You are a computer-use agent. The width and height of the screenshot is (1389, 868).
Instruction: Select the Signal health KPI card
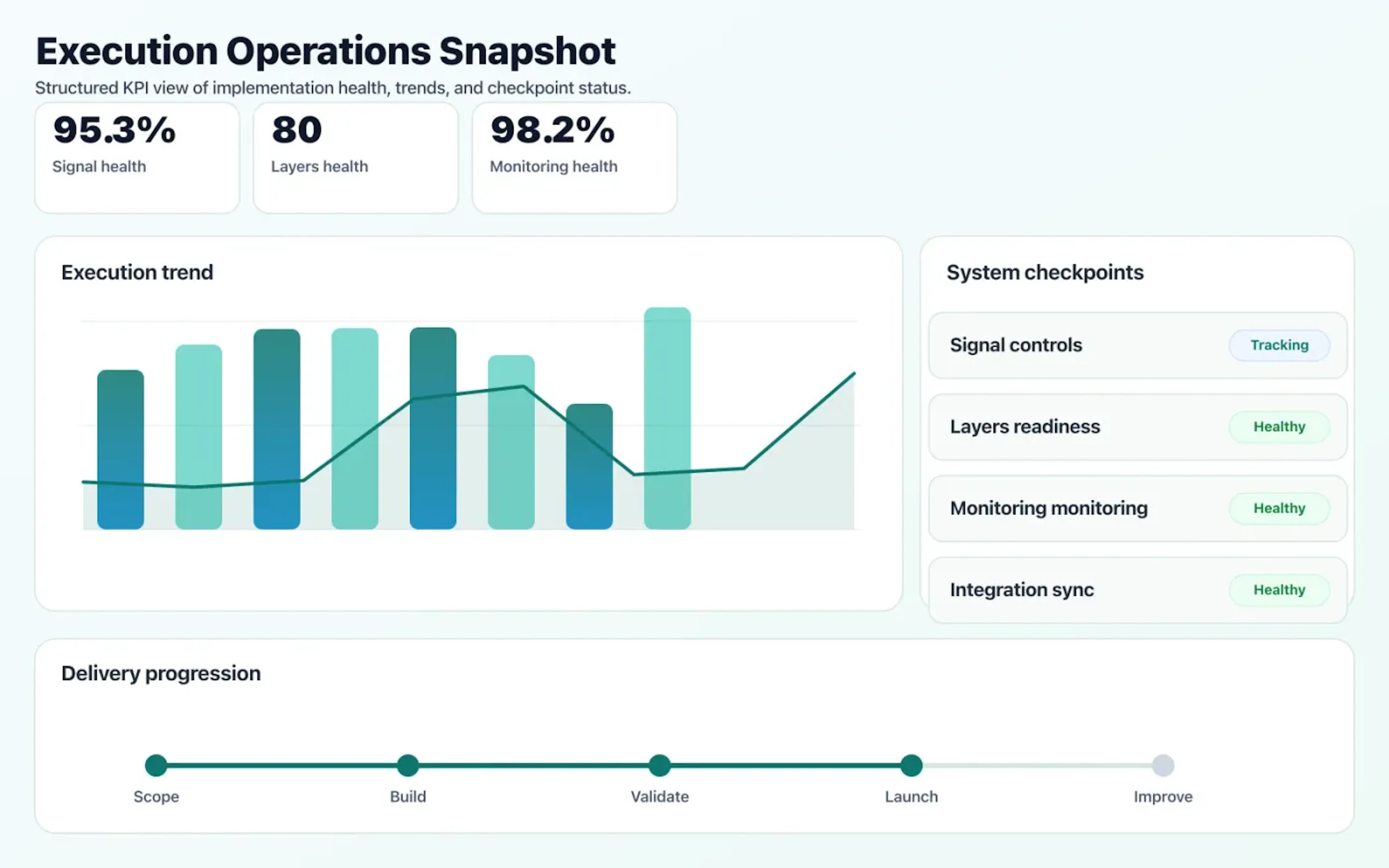(137, 156)
